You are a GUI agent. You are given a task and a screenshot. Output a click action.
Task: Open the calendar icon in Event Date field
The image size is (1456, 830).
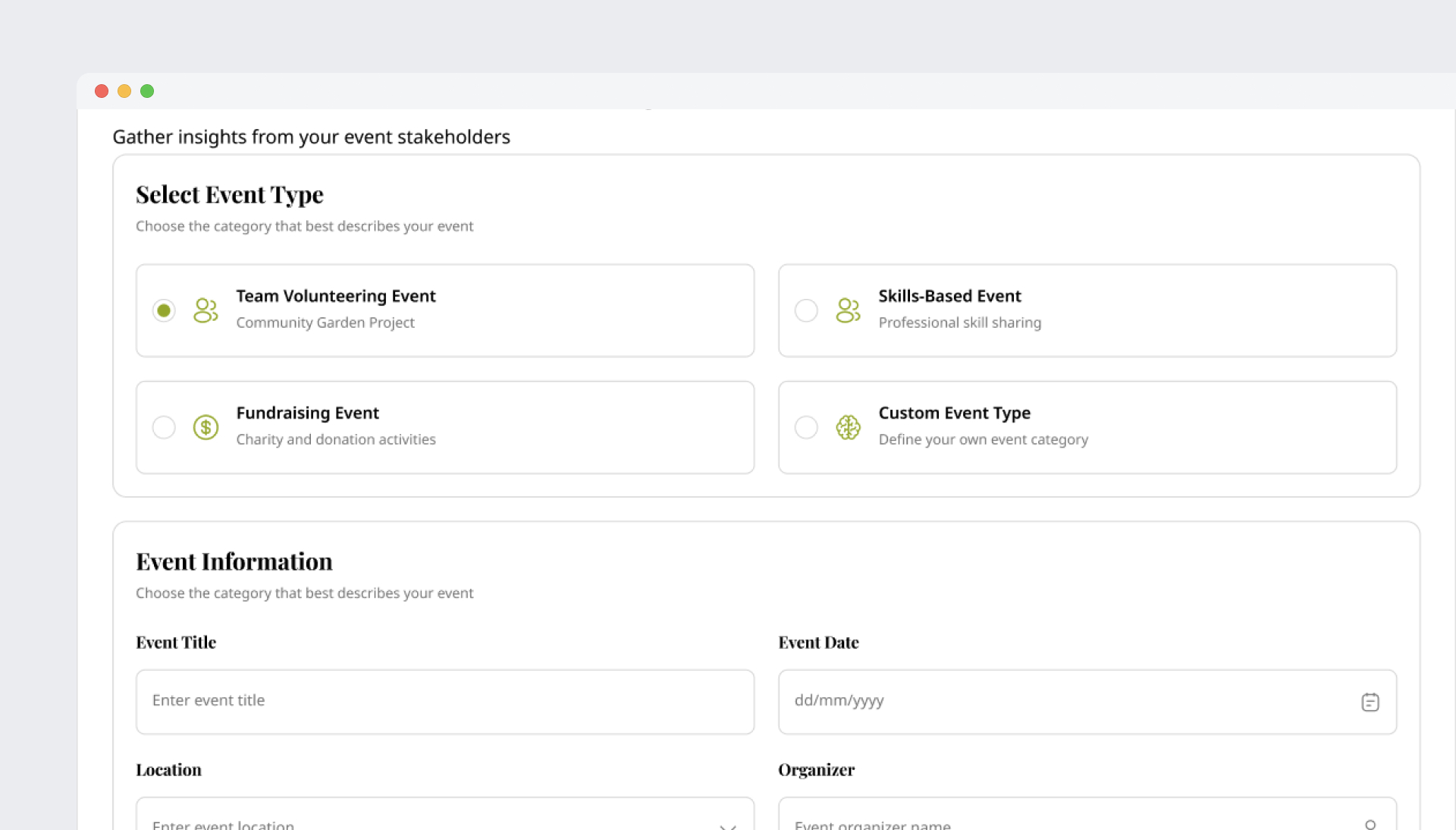[x=1370, y=702]
